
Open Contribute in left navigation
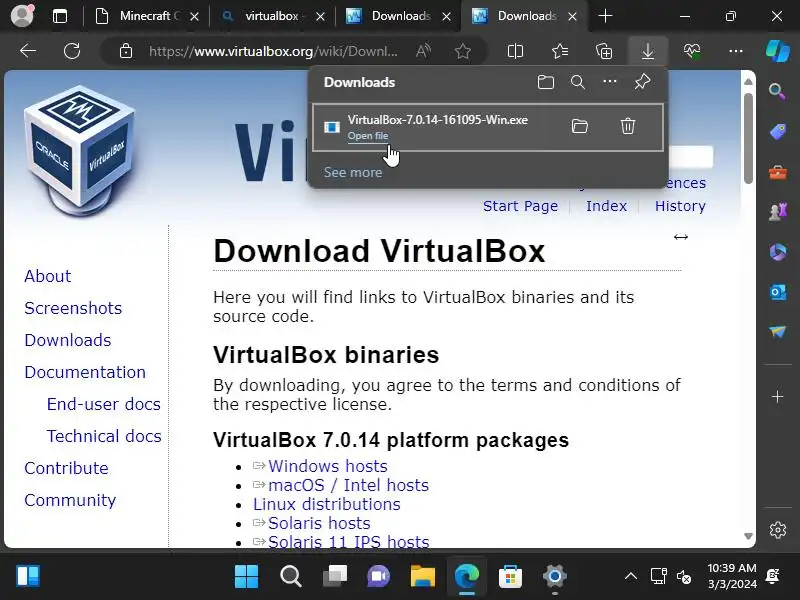coord(66,468)
